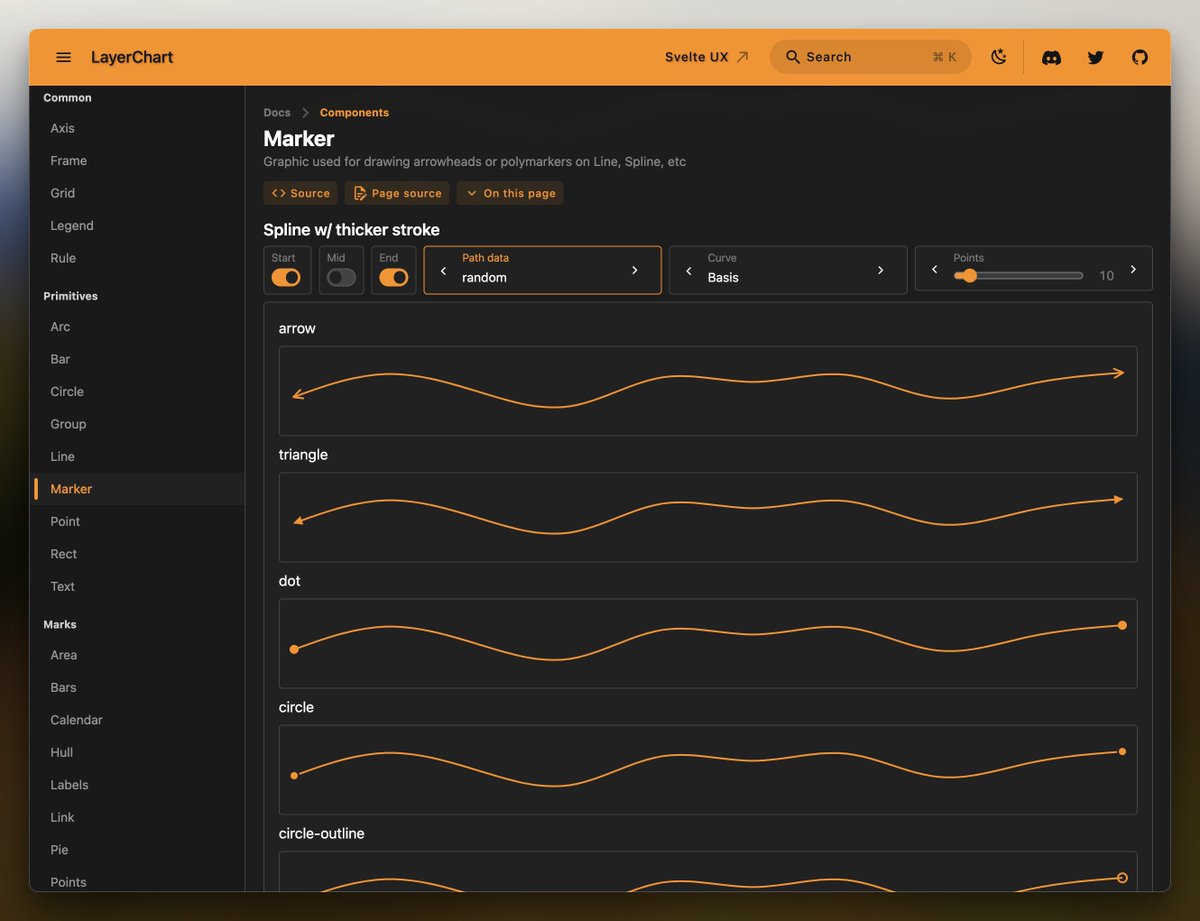Click the LayerChart logo title
Image resolution: width=1200 pixels, height=921 pixels.
(132, 57)
